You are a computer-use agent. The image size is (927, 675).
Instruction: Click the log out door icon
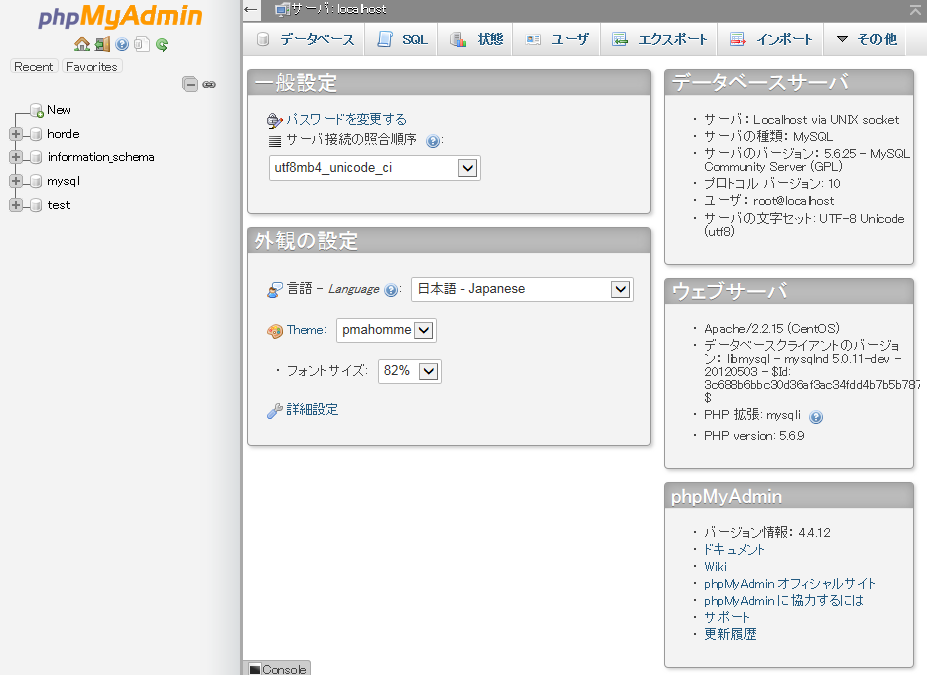[102, 44]
